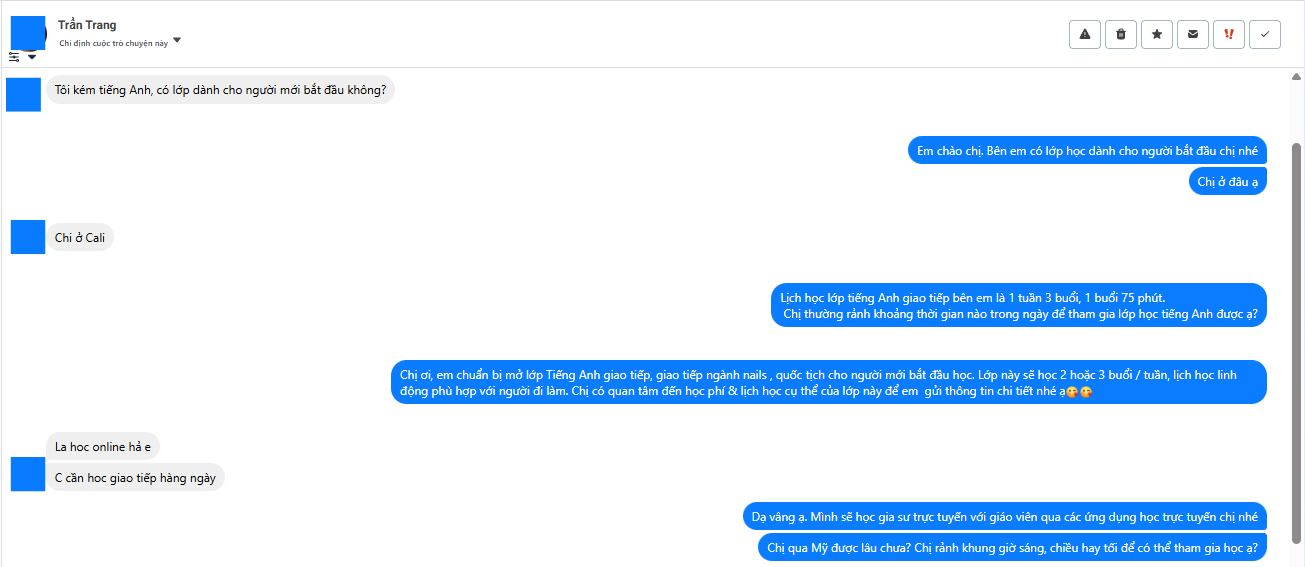Click the avatar beside the "Chị ở Cali" message

28,237
